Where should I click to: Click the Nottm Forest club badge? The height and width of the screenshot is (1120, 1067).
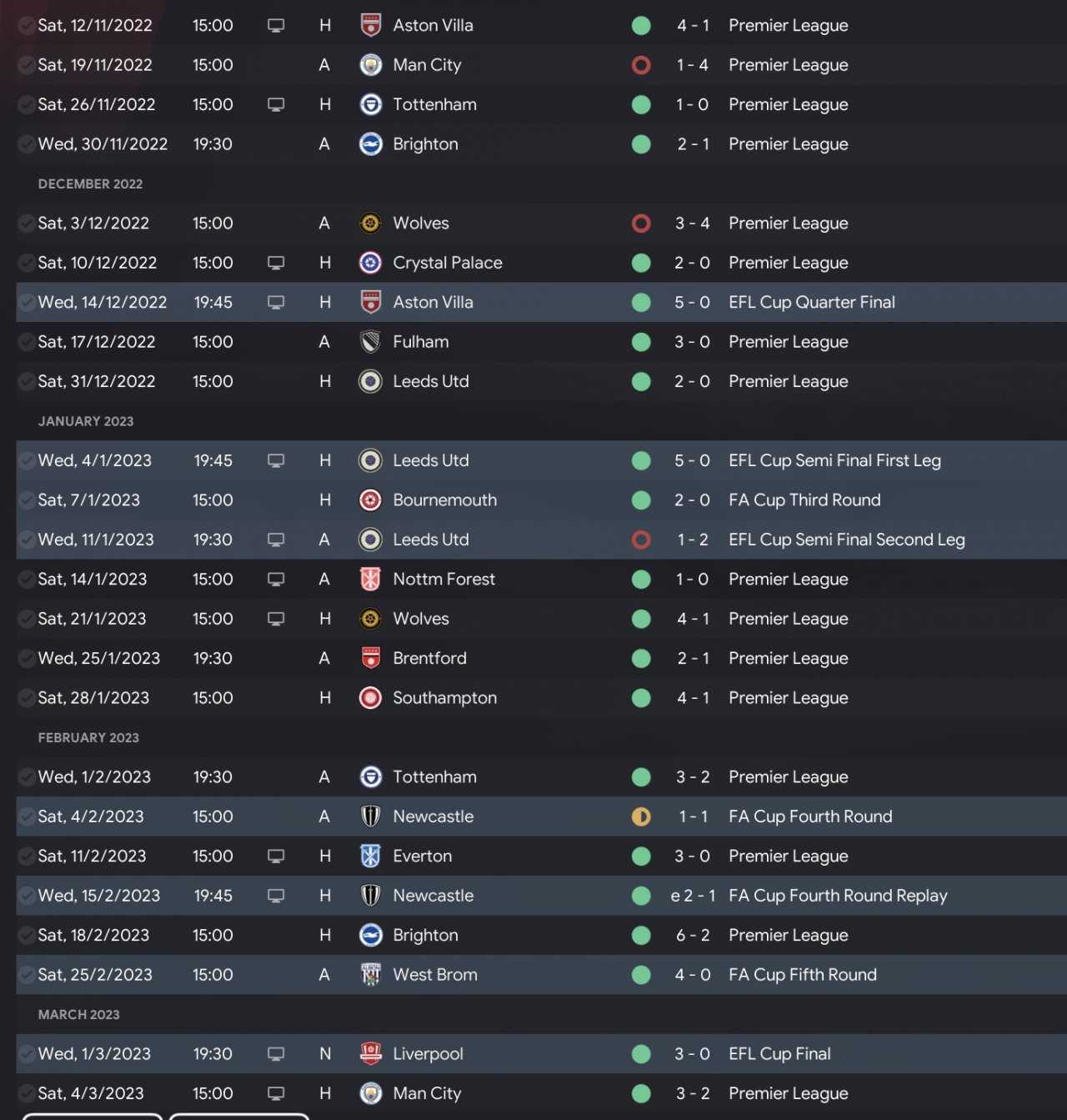click(x=370, y=579)
